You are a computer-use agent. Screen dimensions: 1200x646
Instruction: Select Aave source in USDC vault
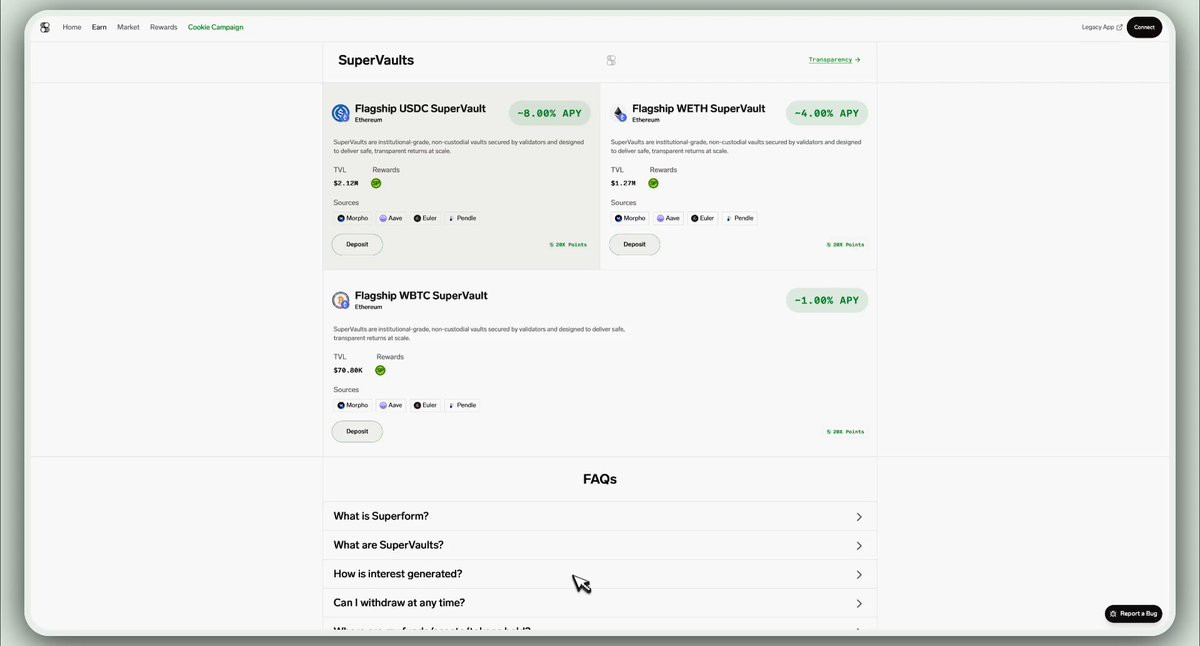point(391,218)
